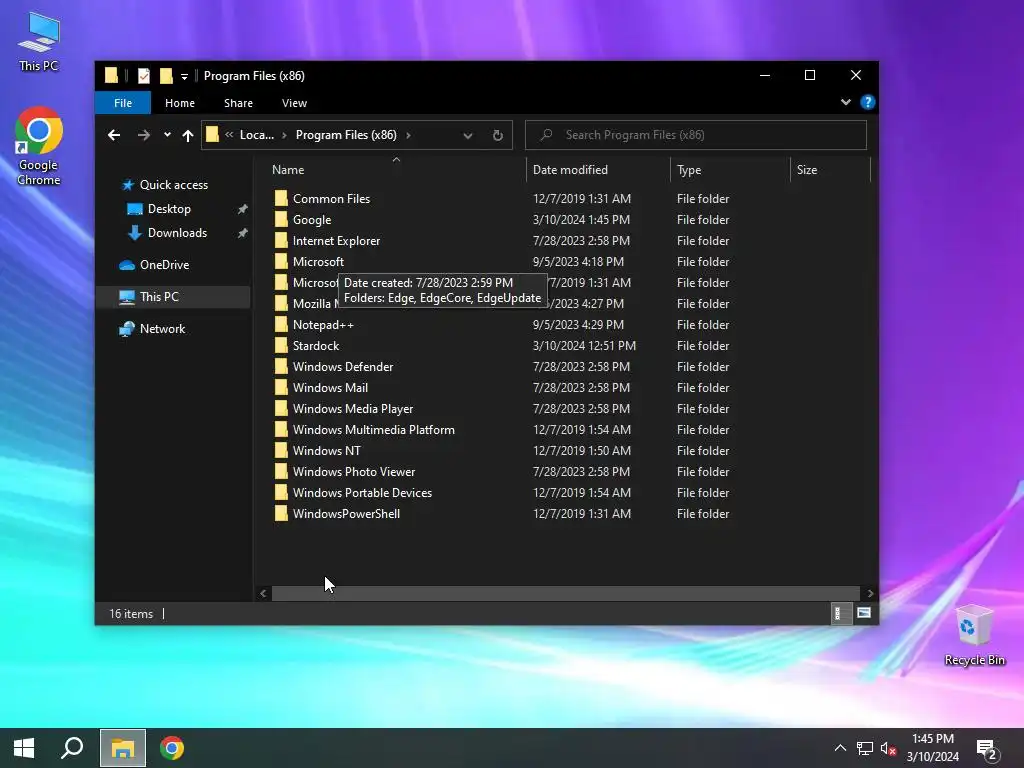Image resolution: width=1024 pixels, height=768 pixels.
Task: Click the scroll left arrow
Action: 263,593
